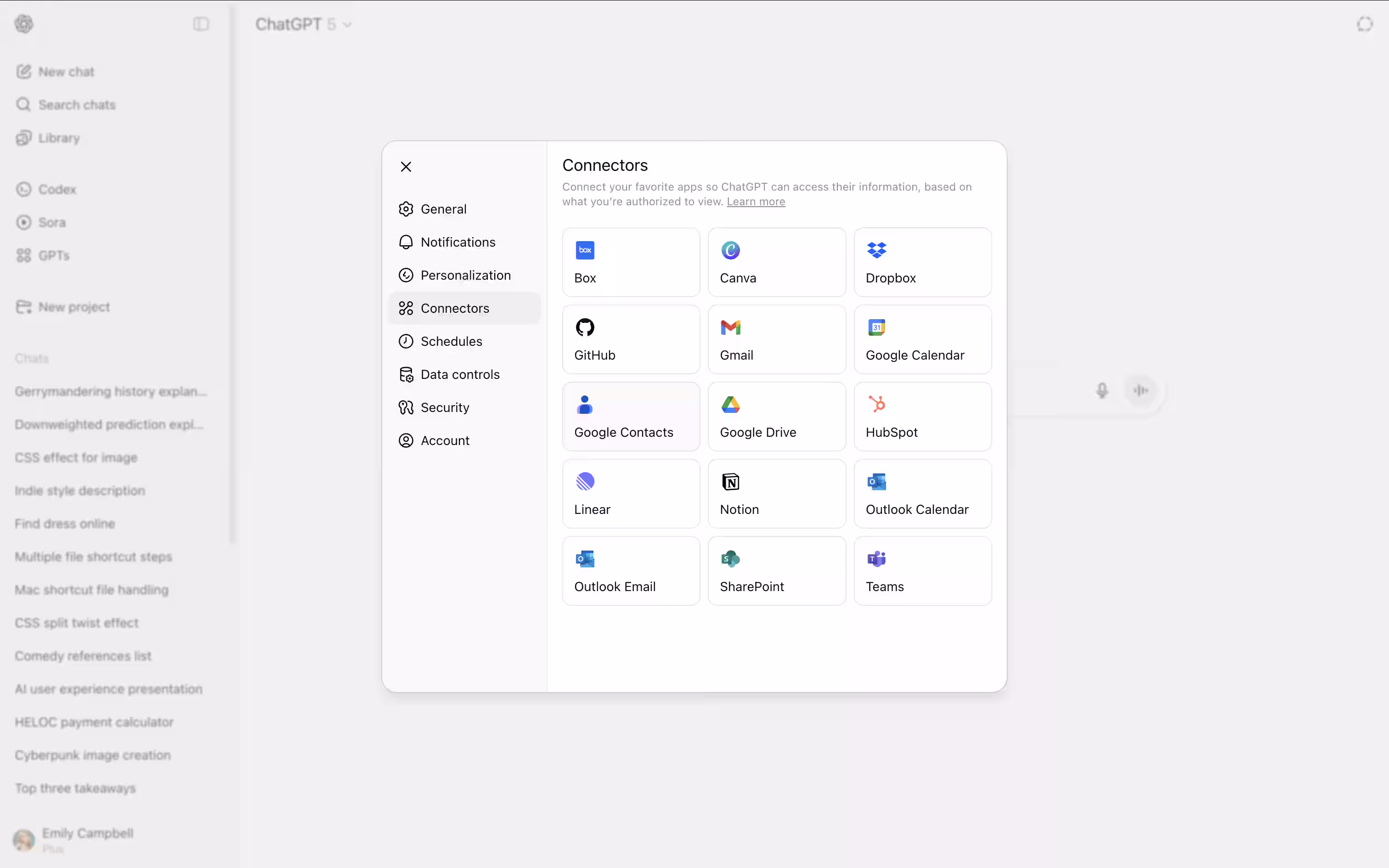Open Codex from the sidebar

click(46, 189)
